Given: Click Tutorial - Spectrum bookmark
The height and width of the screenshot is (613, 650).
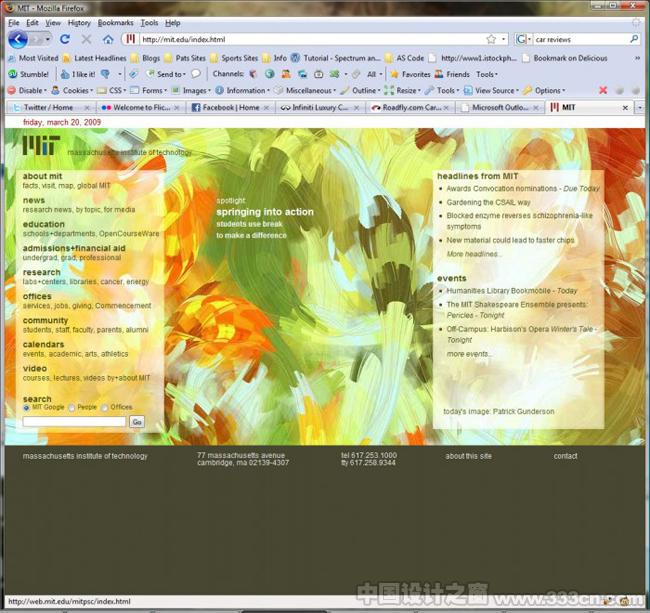Looking at the screenshot, I should tap(335, 58).
